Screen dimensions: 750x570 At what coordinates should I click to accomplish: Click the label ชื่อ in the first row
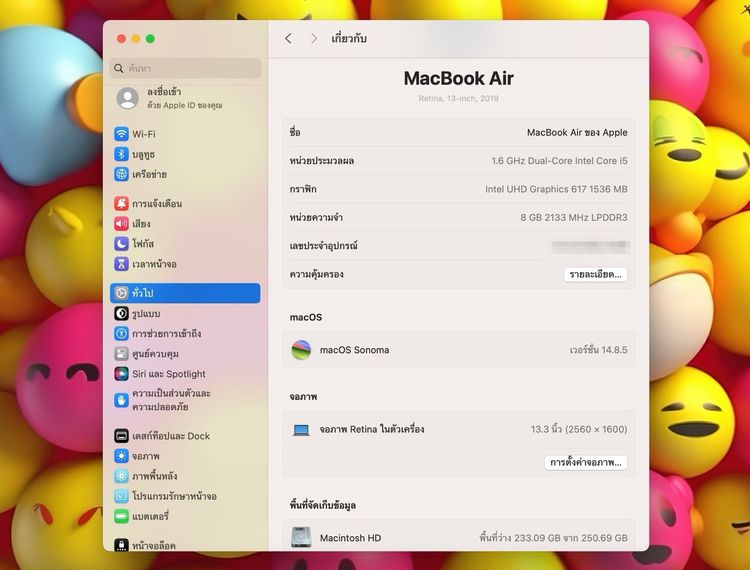coord(295,132)
